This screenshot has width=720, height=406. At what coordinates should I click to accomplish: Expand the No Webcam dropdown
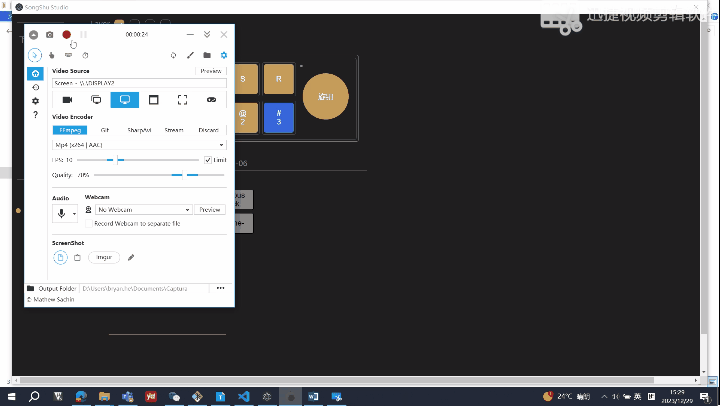[x=142, y=210]
